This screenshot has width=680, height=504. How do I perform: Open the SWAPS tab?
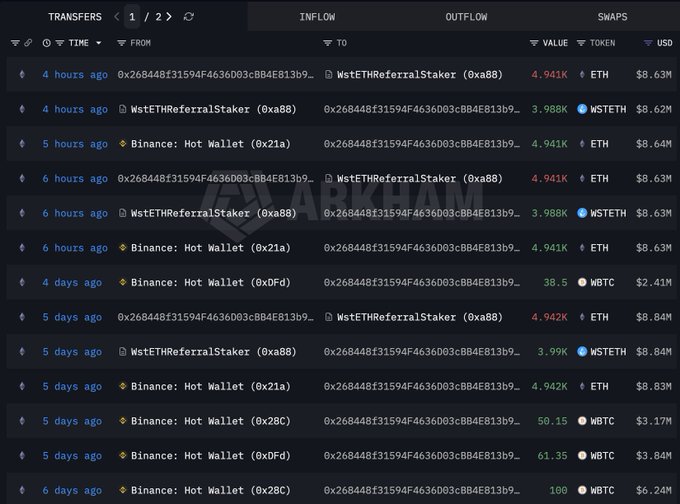(x=612, y=17)
